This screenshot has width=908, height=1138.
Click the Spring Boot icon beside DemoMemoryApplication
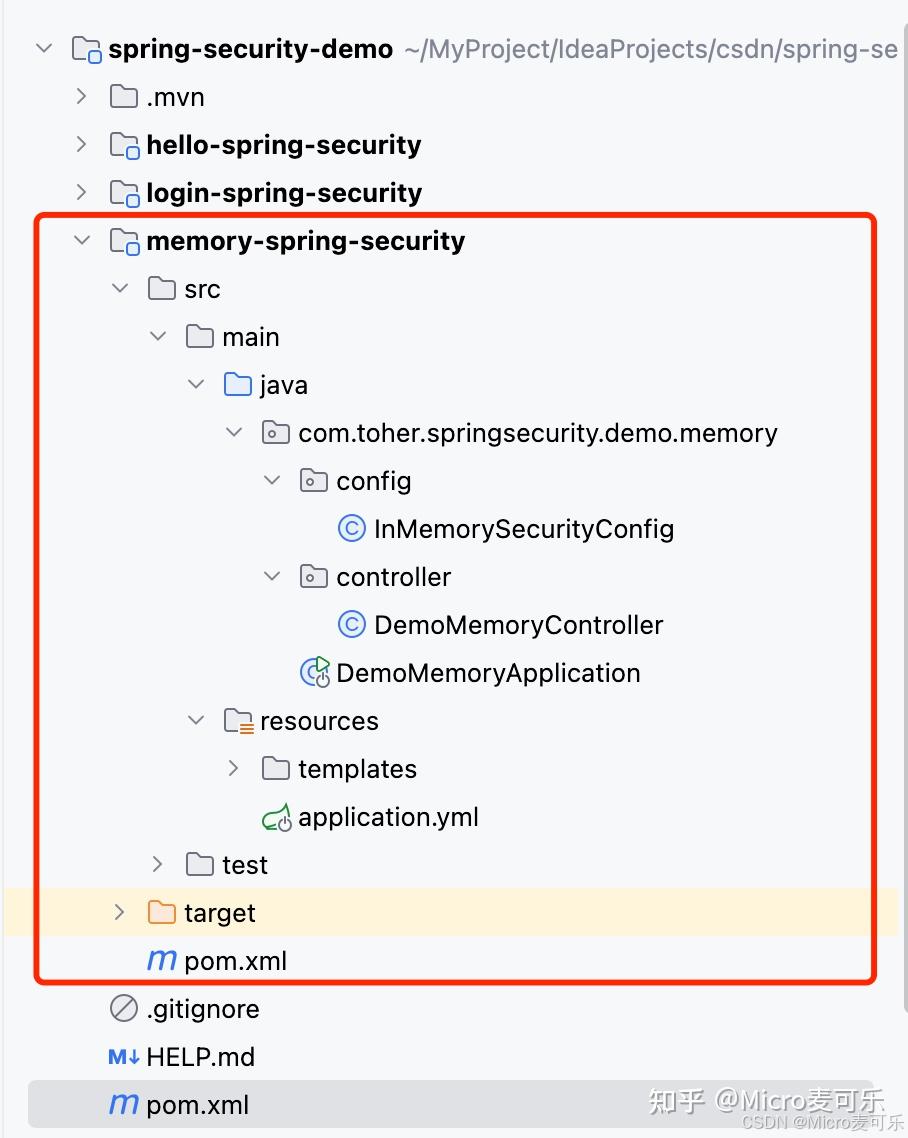[x=314, y=672]
